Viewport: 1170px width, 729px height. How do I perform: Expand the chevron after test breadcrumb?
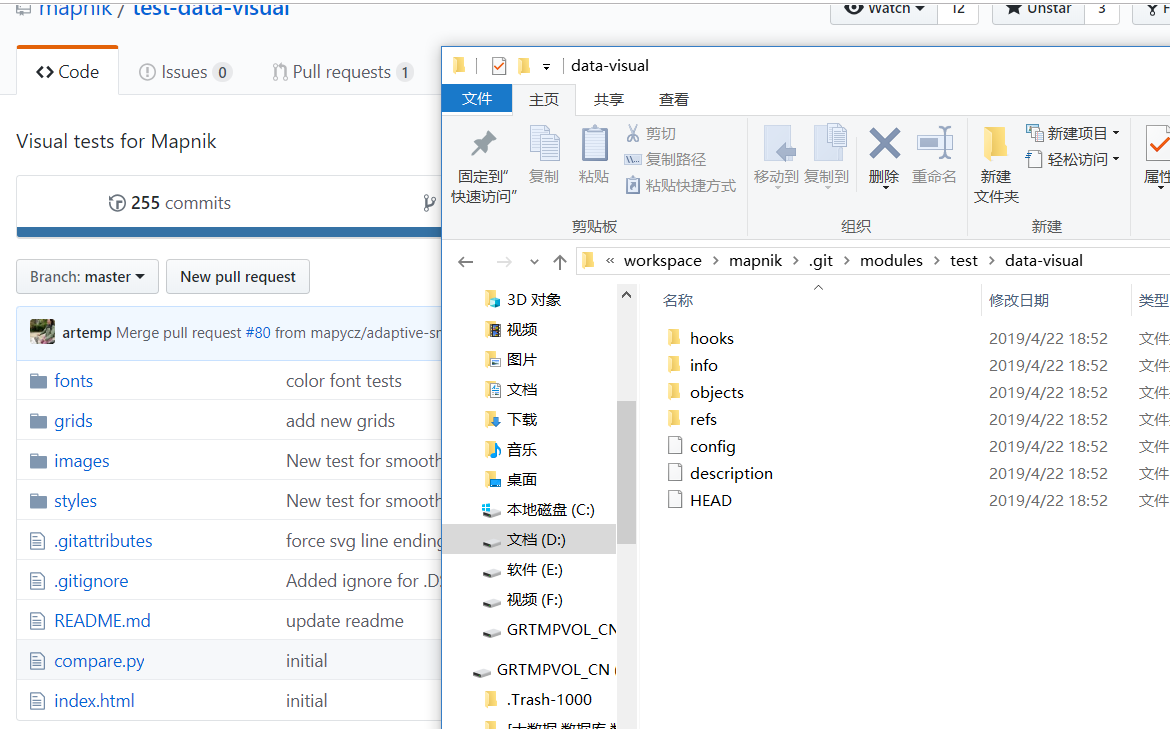tap(991, 260)
